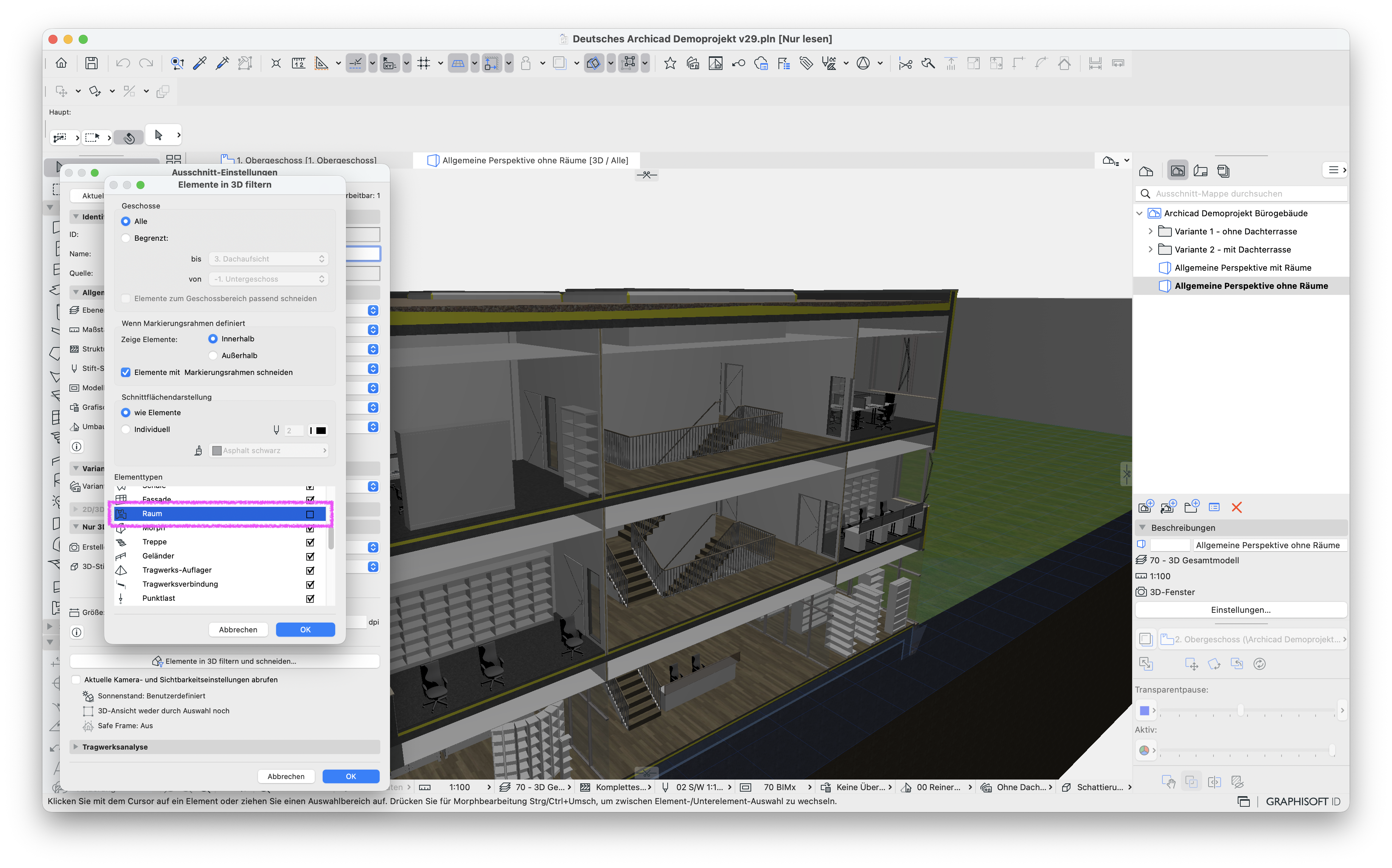Click the Save current view icon

pyautogui.click(x=1146, y=507)
